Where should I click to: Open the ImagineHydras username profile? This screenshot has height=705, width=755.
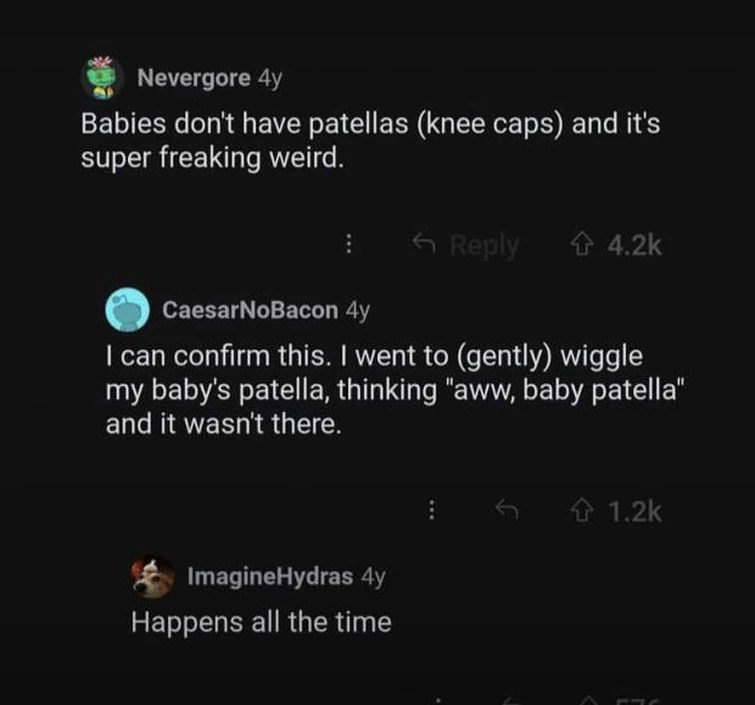270,576
